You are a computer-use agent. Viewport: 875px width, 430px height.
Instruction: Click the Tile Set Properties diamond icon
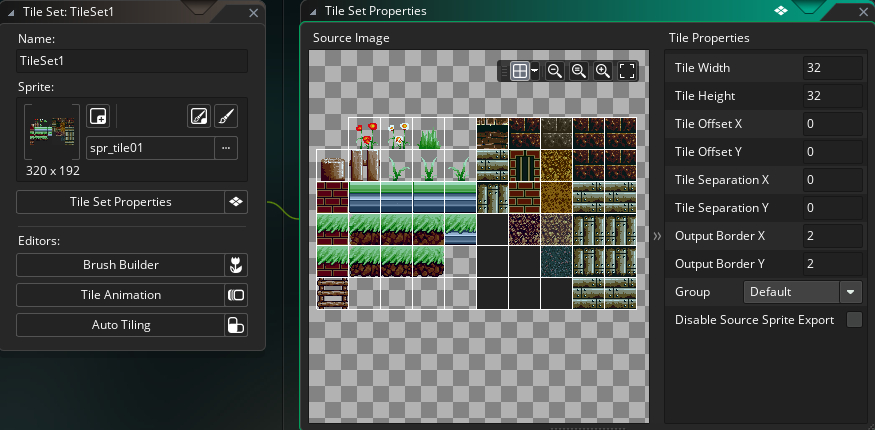236,202
